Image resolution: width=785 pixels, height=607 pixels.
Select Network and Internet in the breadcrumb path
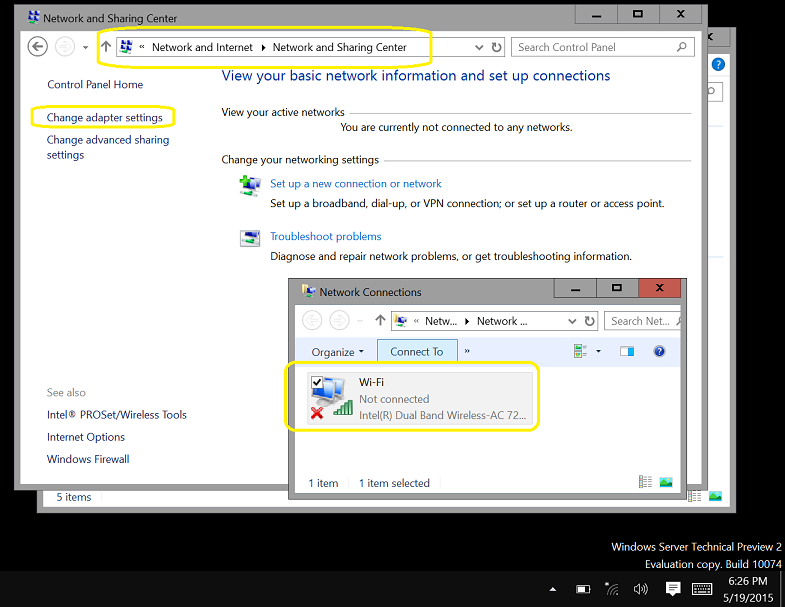[202, 47]
